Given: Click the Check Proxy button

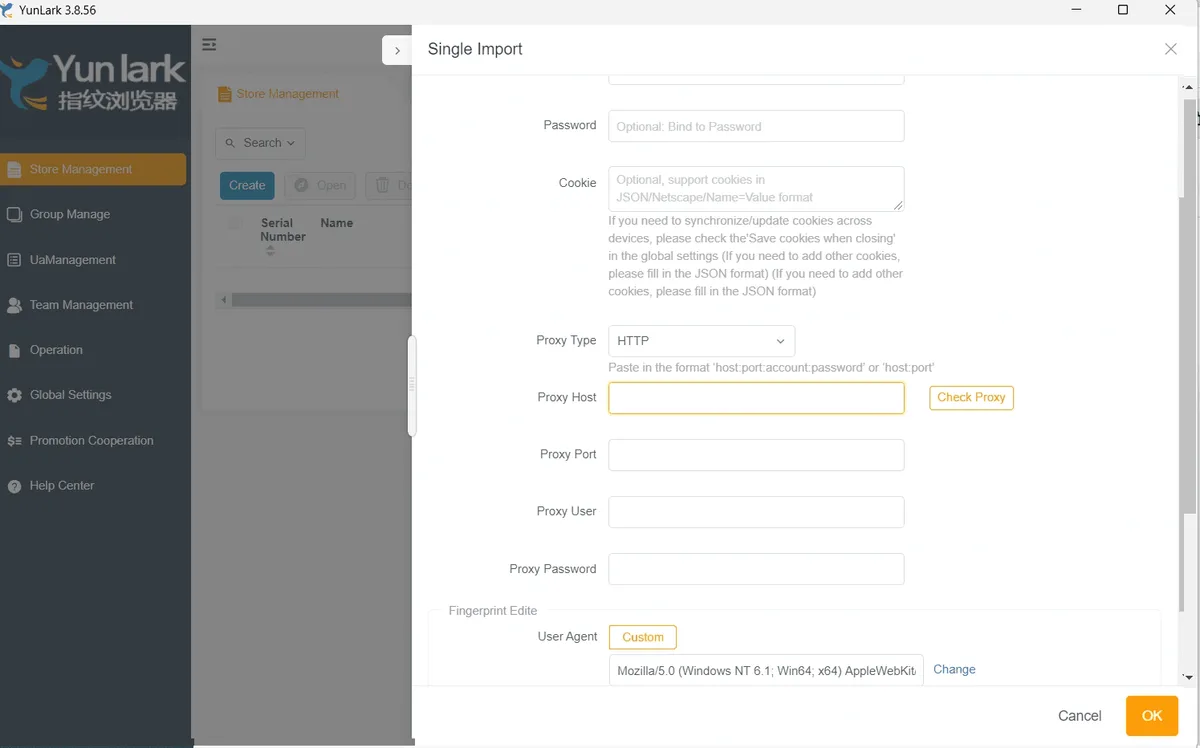Looking at the screenshot, I should coord(971,398).
